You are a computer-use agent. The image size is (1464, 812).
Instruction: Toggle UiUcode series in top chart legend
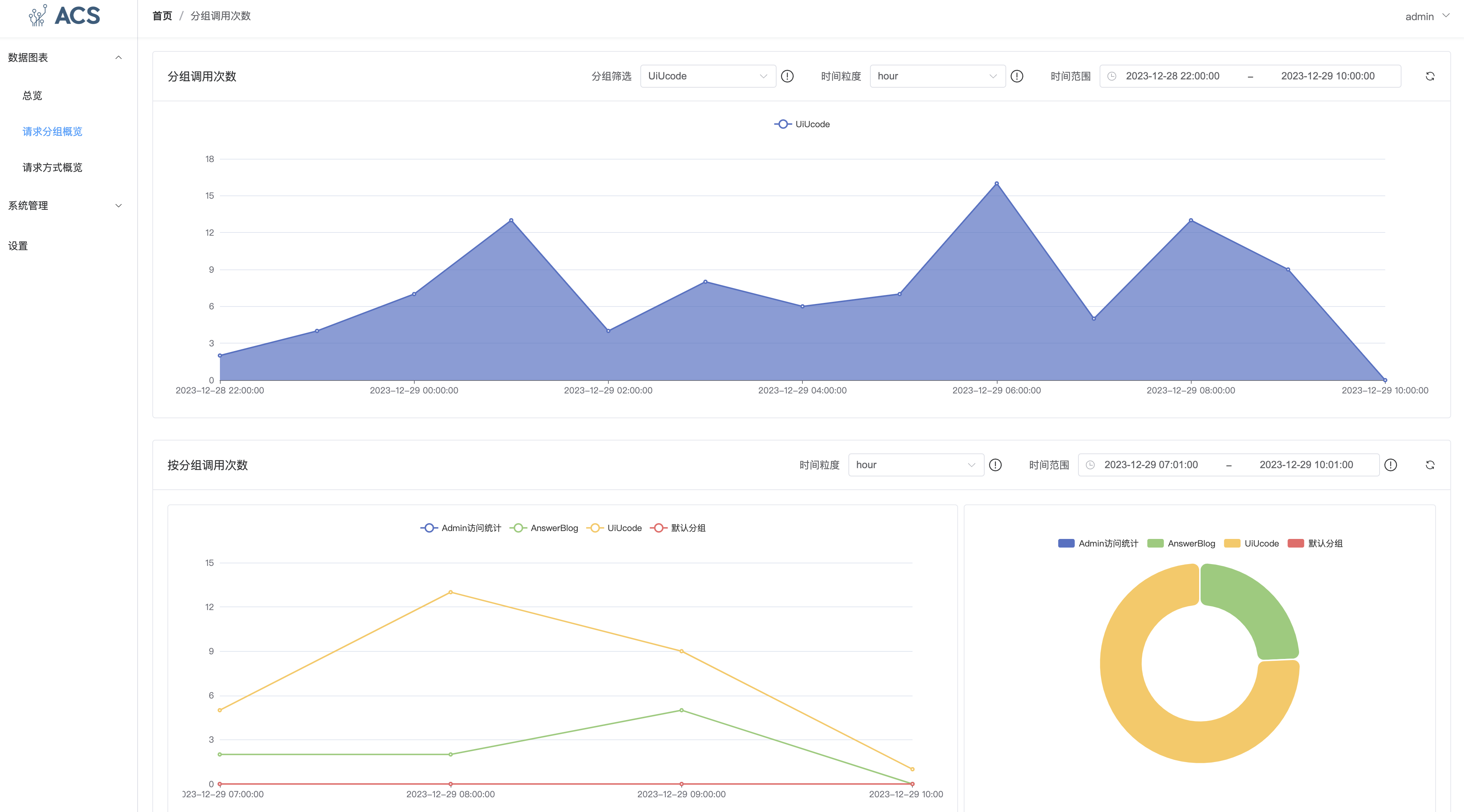pos(802,124)
